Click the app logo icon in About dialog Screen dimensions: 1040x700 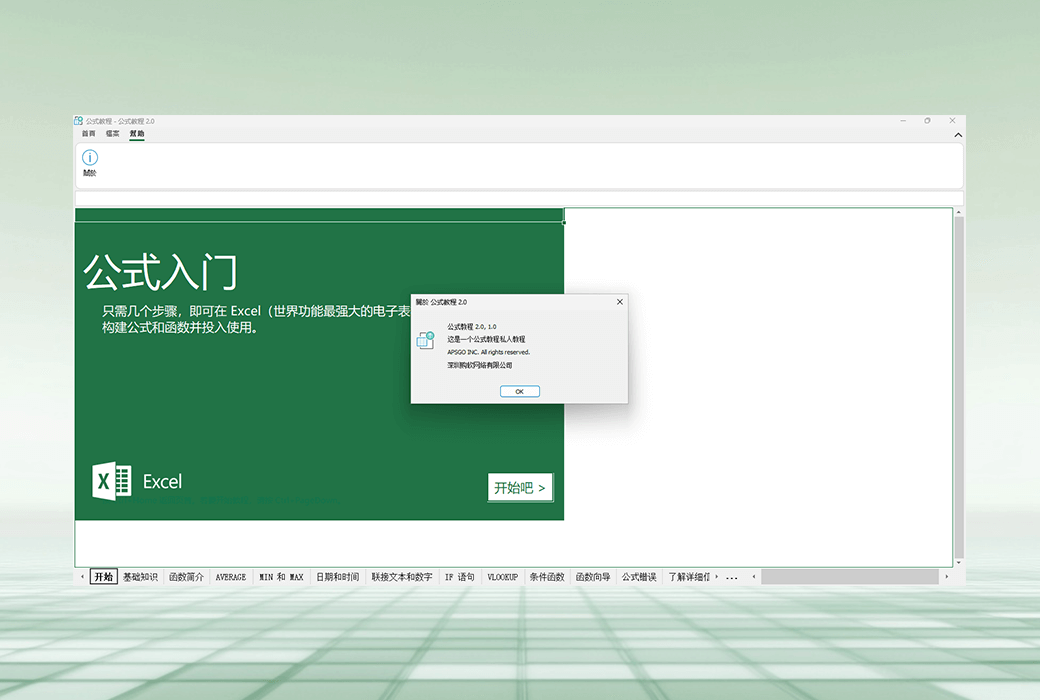pyautogui.click(x=425, y=340)
